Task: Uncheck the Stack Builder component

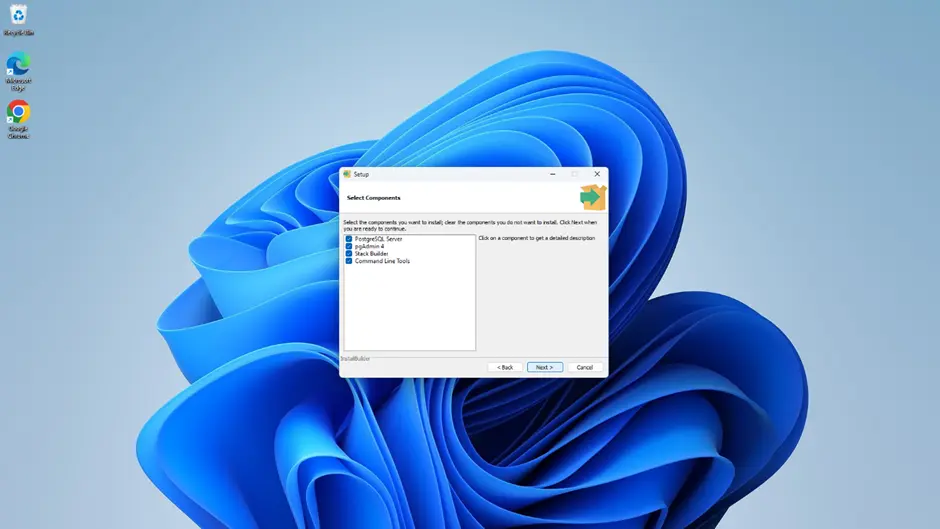Action: tap(349, 254)
